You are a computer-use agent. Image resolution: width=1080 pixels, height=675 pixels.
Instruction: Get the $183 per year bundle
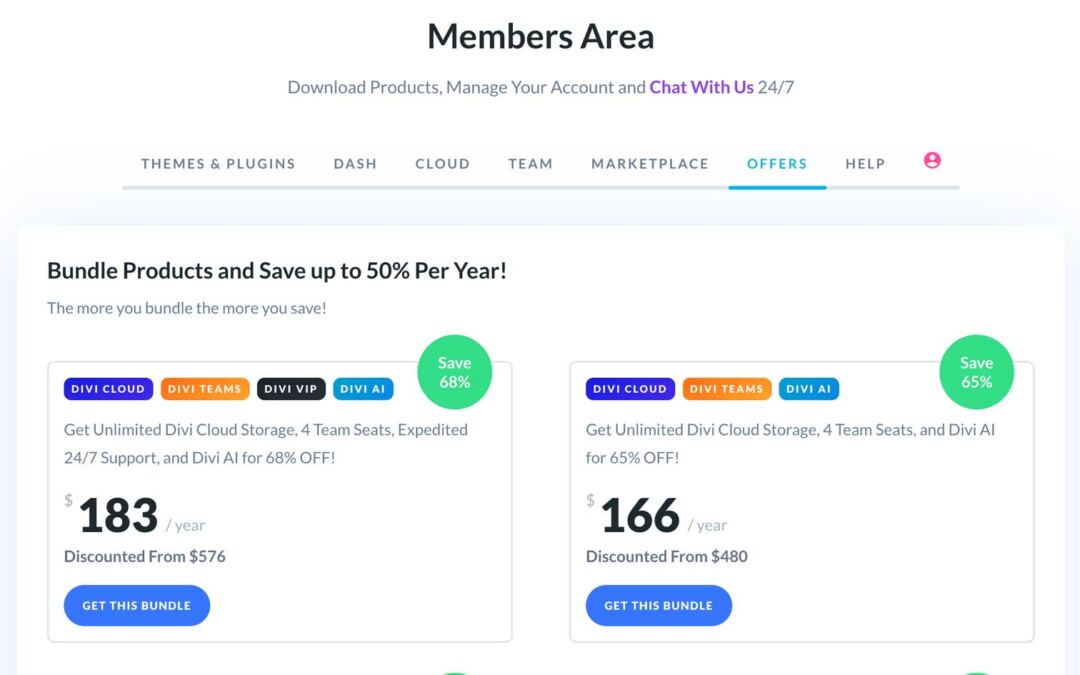click(137, 606)
